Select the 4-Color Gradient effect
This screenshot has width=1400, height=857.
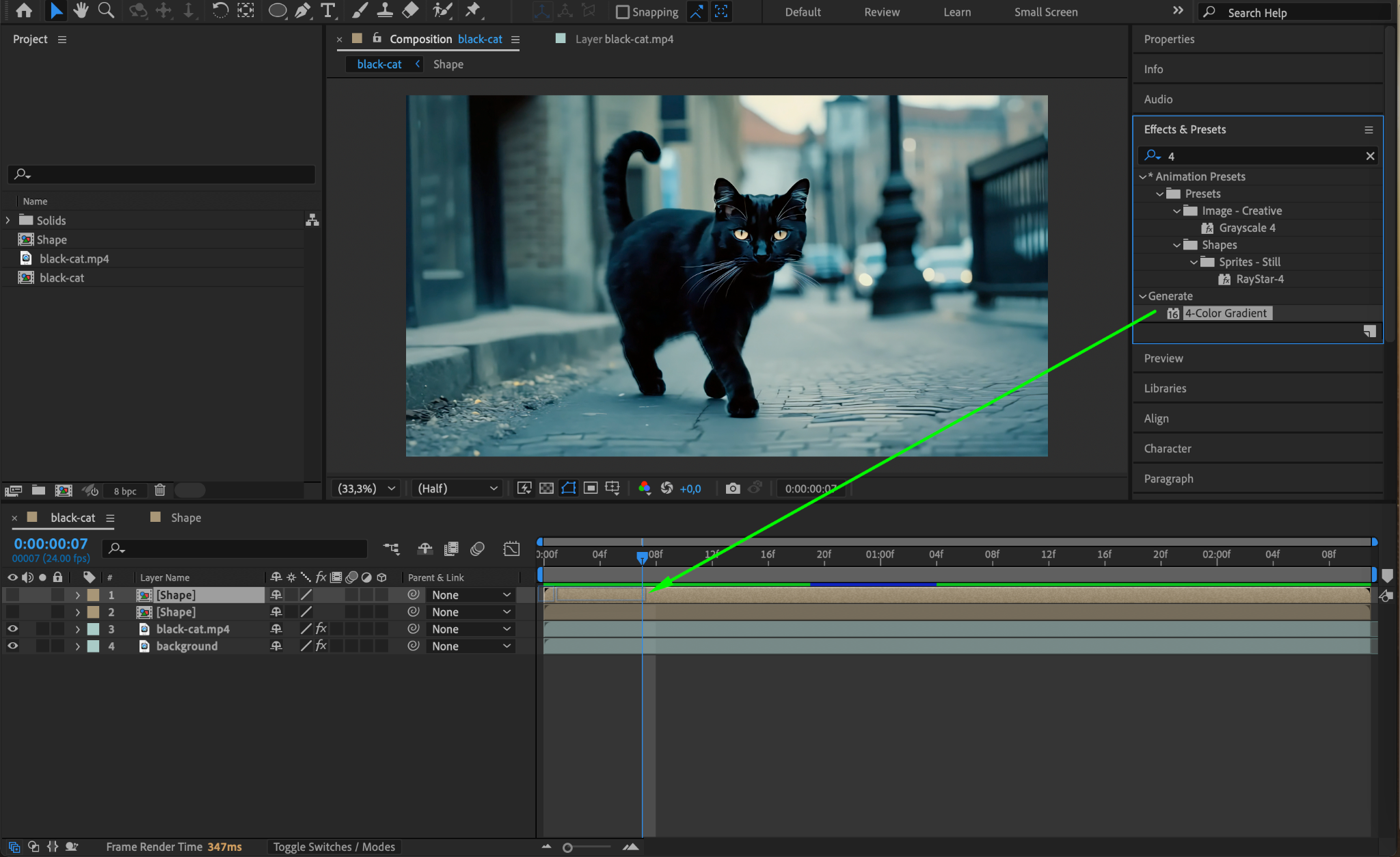[x=1225, y=313]
